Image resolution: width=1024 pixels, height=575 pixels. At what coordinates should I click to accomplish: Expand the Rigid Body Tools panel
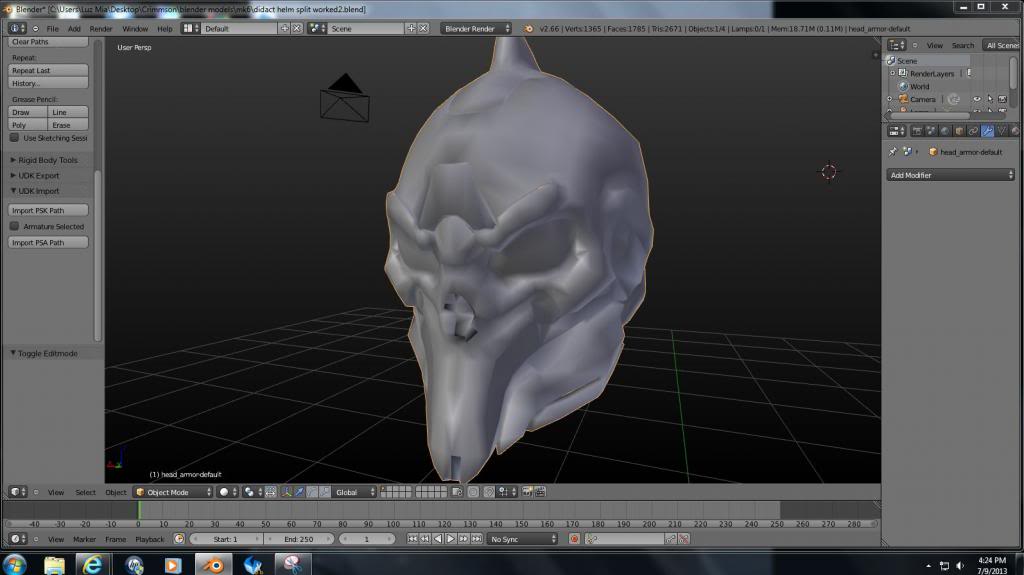[x=48, y=160]
